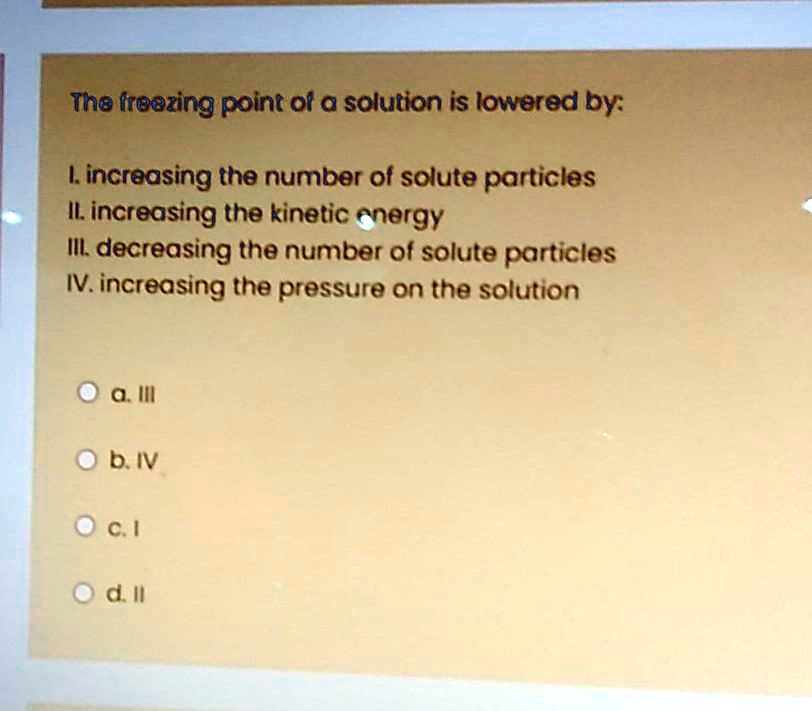Click the answer label 'd. II'

[x=128, y=594]
